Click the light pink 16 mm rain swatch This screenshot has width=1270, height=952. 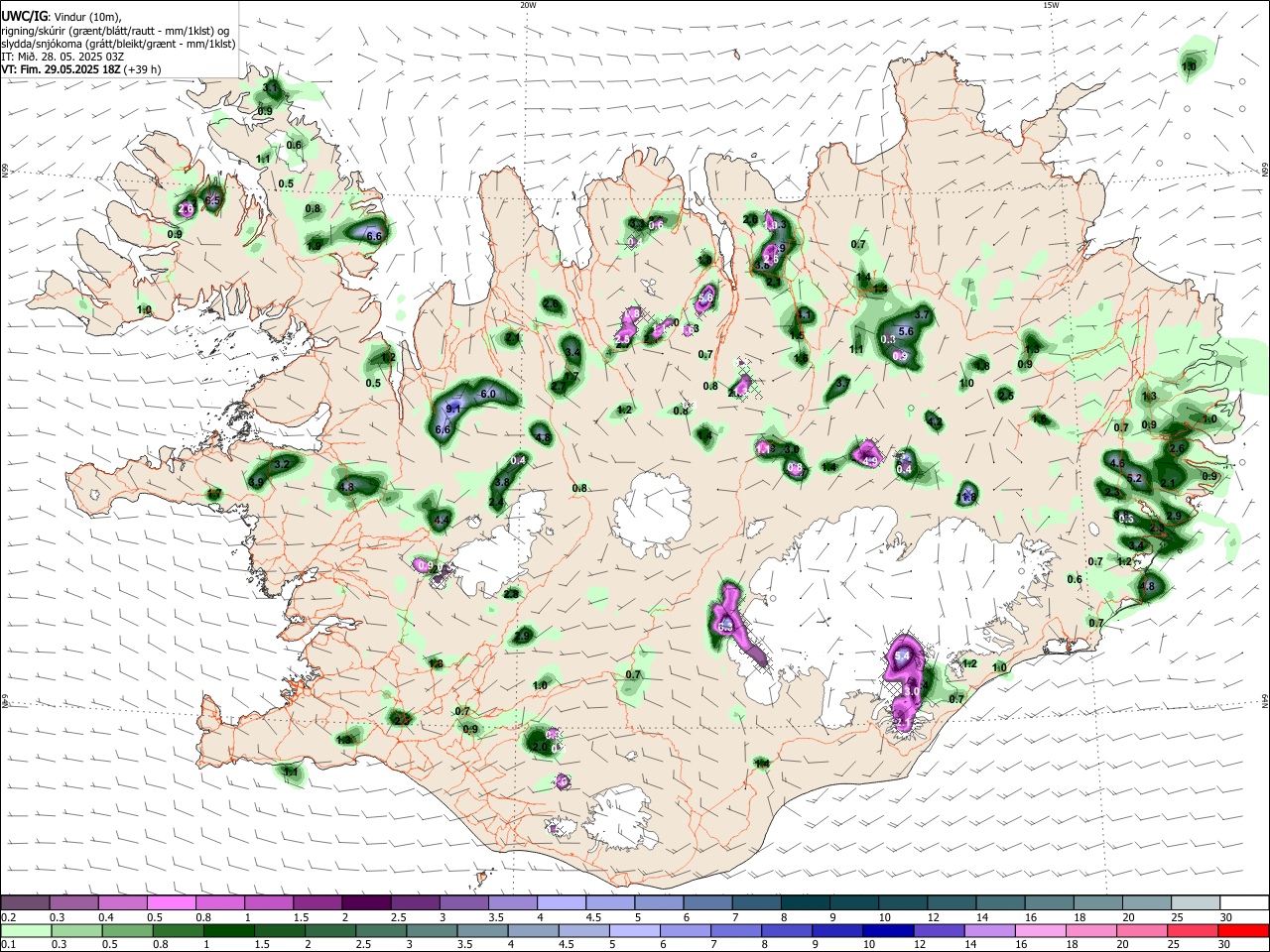coord(1041,930)
